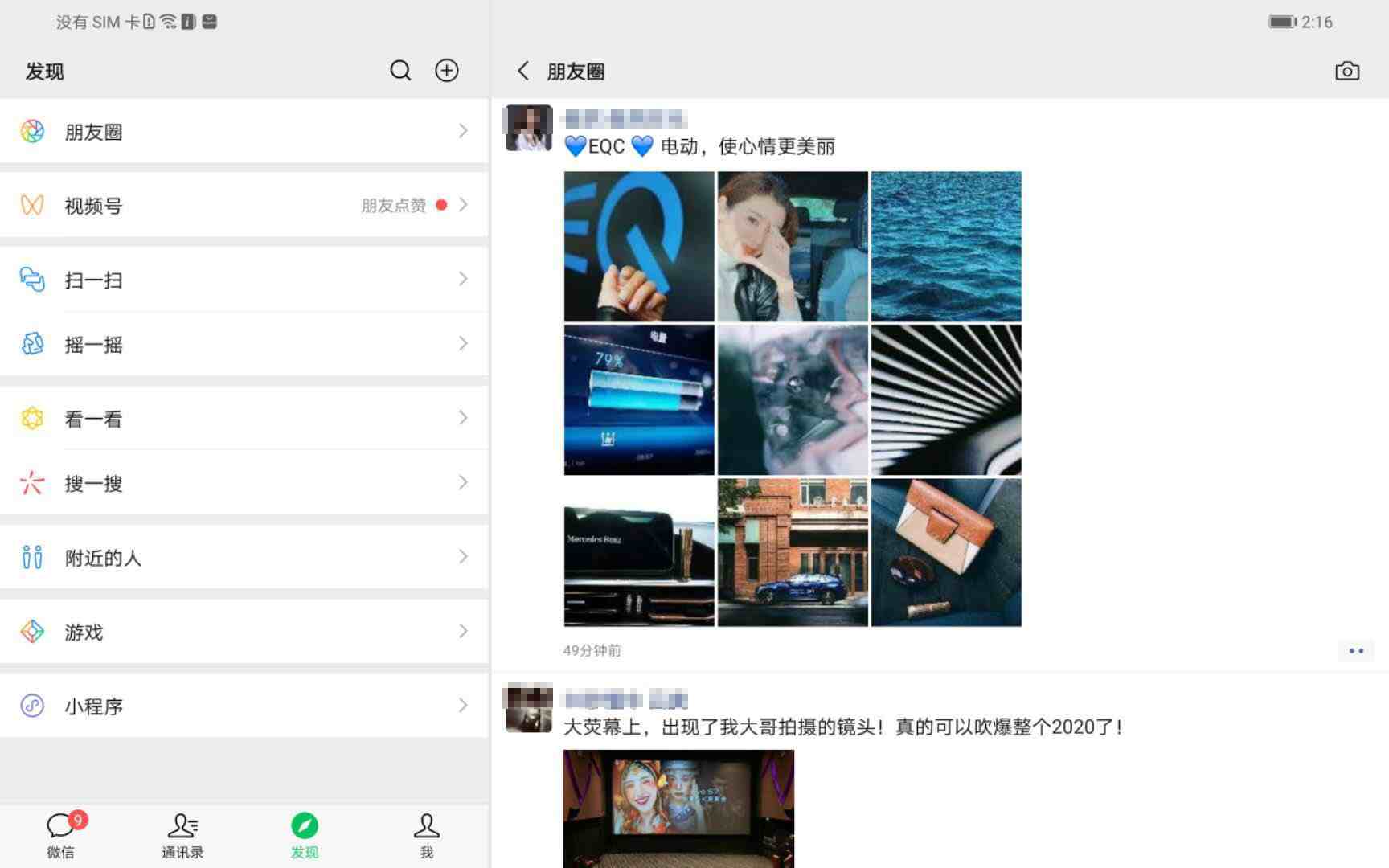The image size is (1389, 868).
Task: Open the 视频号 menu entry
Action: pyautogui.click(x=244, y=206)
